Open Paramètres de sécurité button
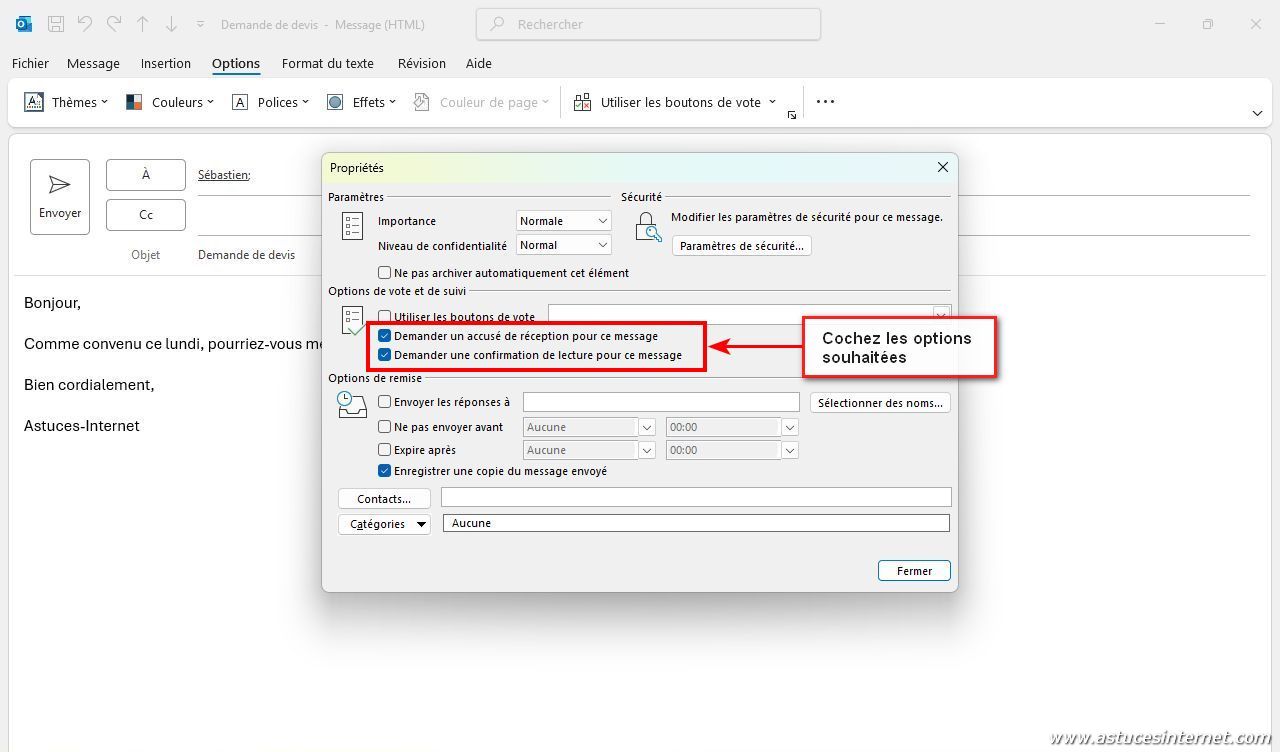 point(741,246)
